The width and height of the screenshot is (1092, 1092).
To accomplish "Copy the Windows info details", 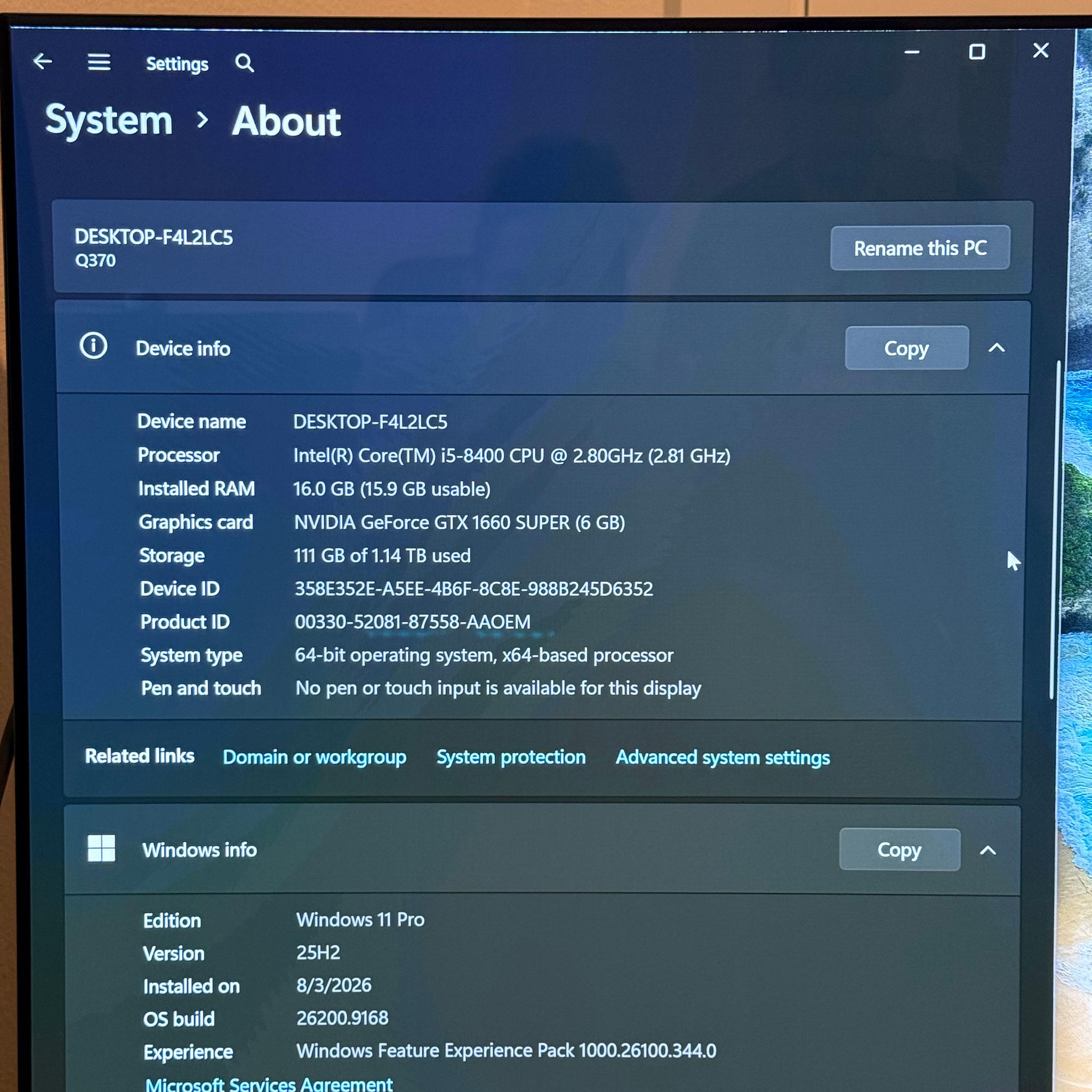I will point(900,849).
